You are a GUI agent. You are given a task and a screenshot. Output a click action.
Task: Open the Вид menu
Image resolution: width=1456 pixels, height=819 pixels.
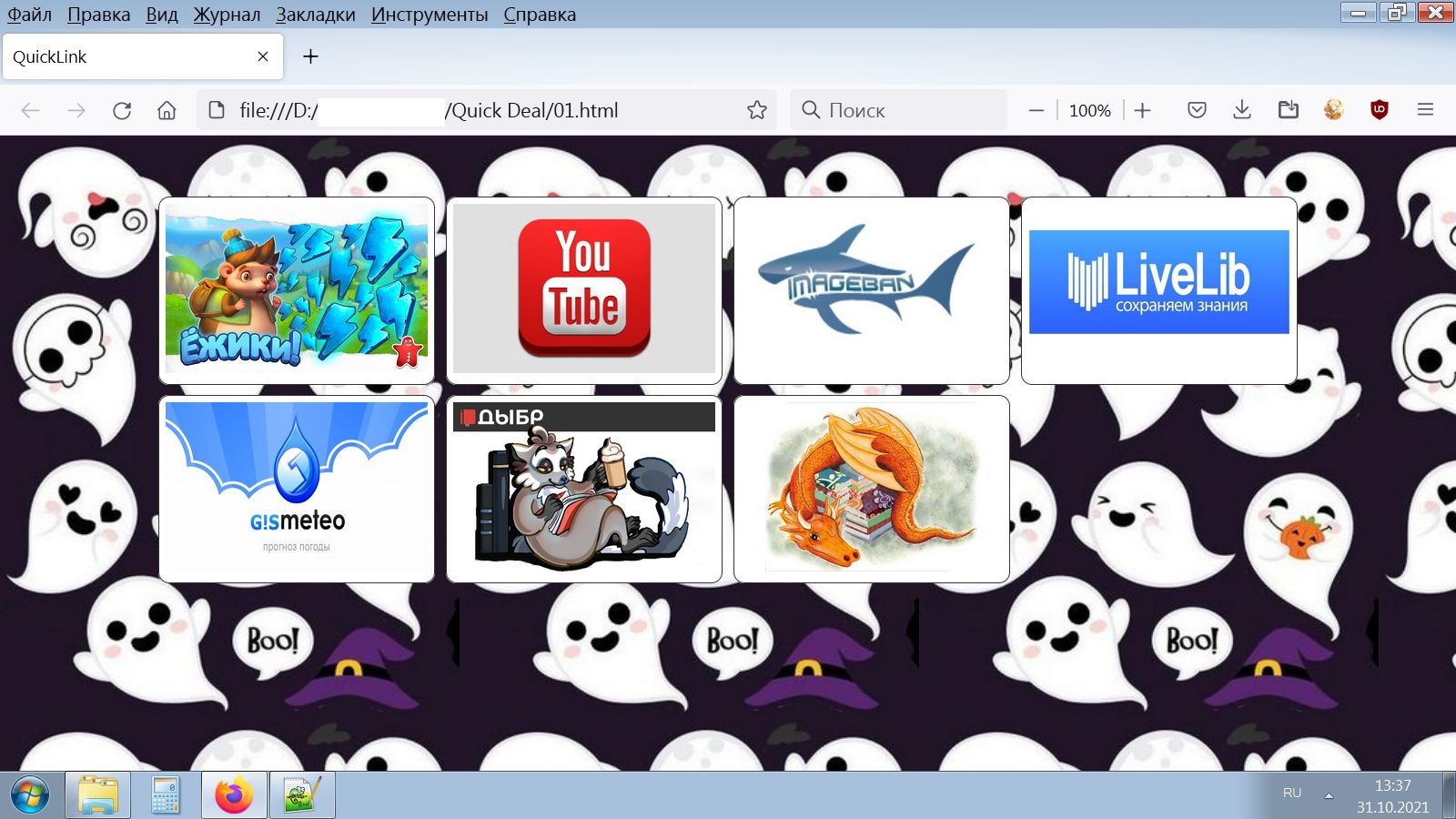coord(162,15)
